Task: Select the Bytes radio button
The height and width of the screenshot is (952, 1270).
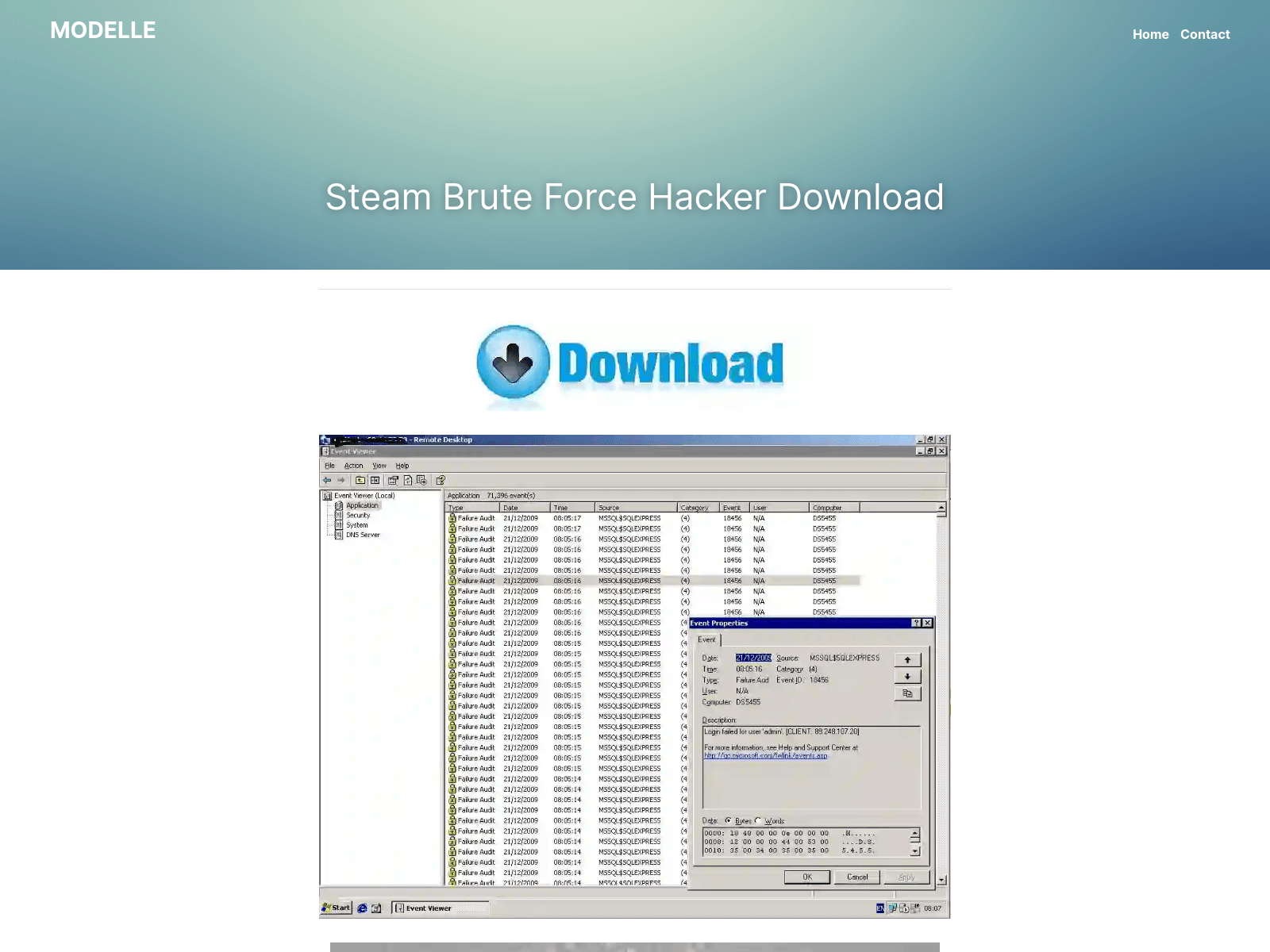Action: [728, 821]
